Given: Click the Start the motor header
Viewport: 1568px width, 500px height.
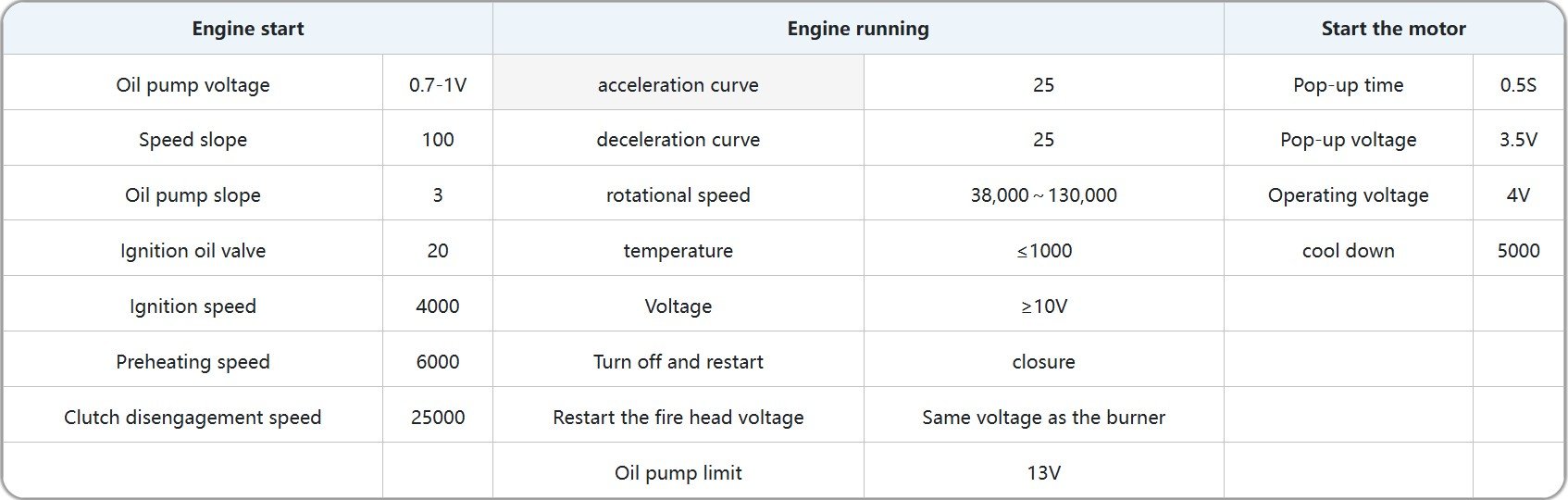Looking at the screenshot, I should (1393, 29).
